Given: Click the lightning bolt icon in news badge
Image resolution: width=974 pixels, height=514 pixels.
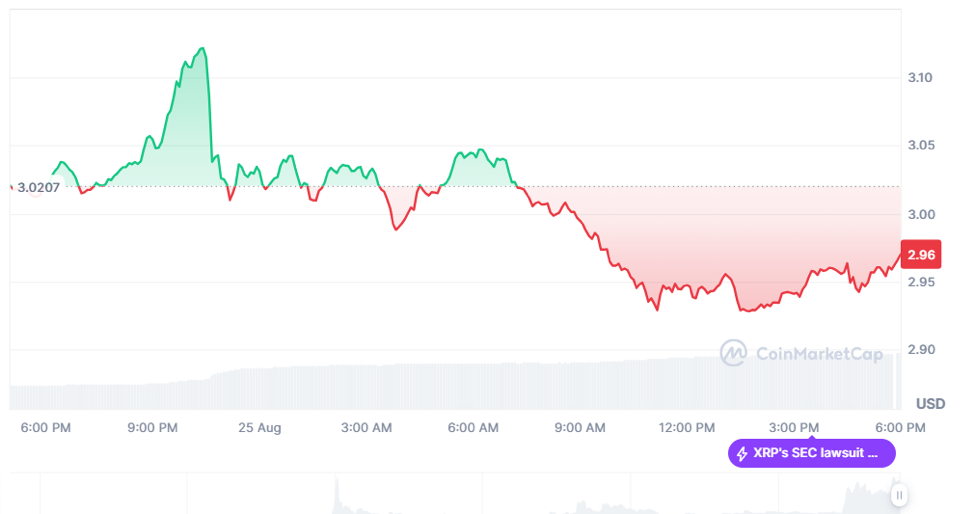Looking at the screenshot, I should 742,454.
